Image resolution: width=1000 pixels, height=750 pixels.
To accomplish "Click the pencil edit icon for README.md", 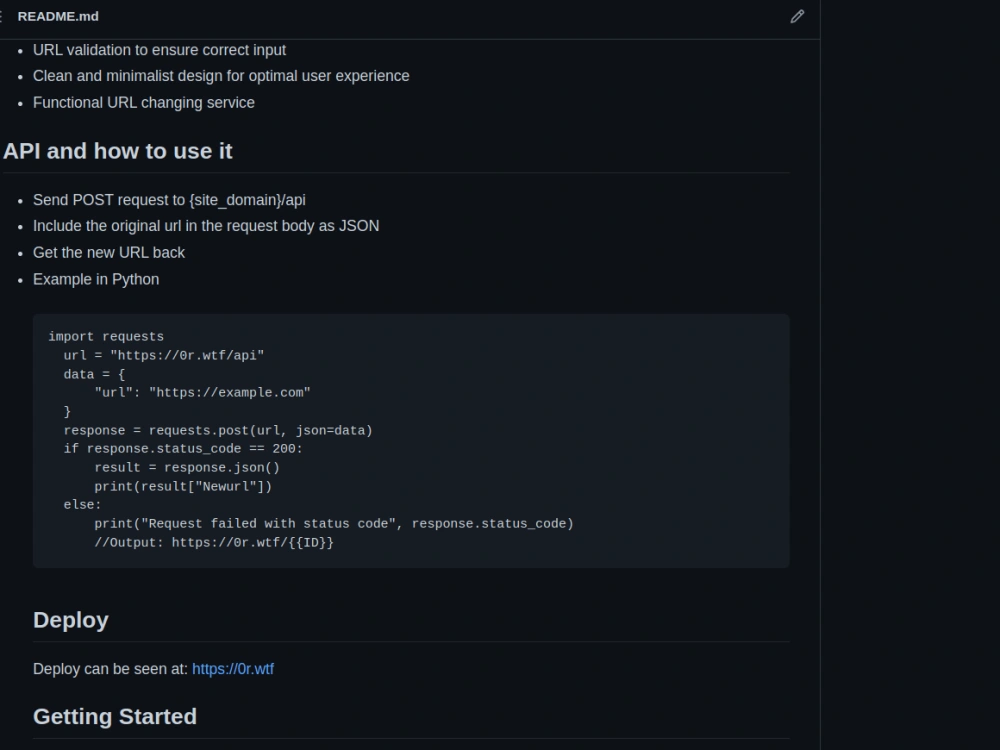I will 797,17.
